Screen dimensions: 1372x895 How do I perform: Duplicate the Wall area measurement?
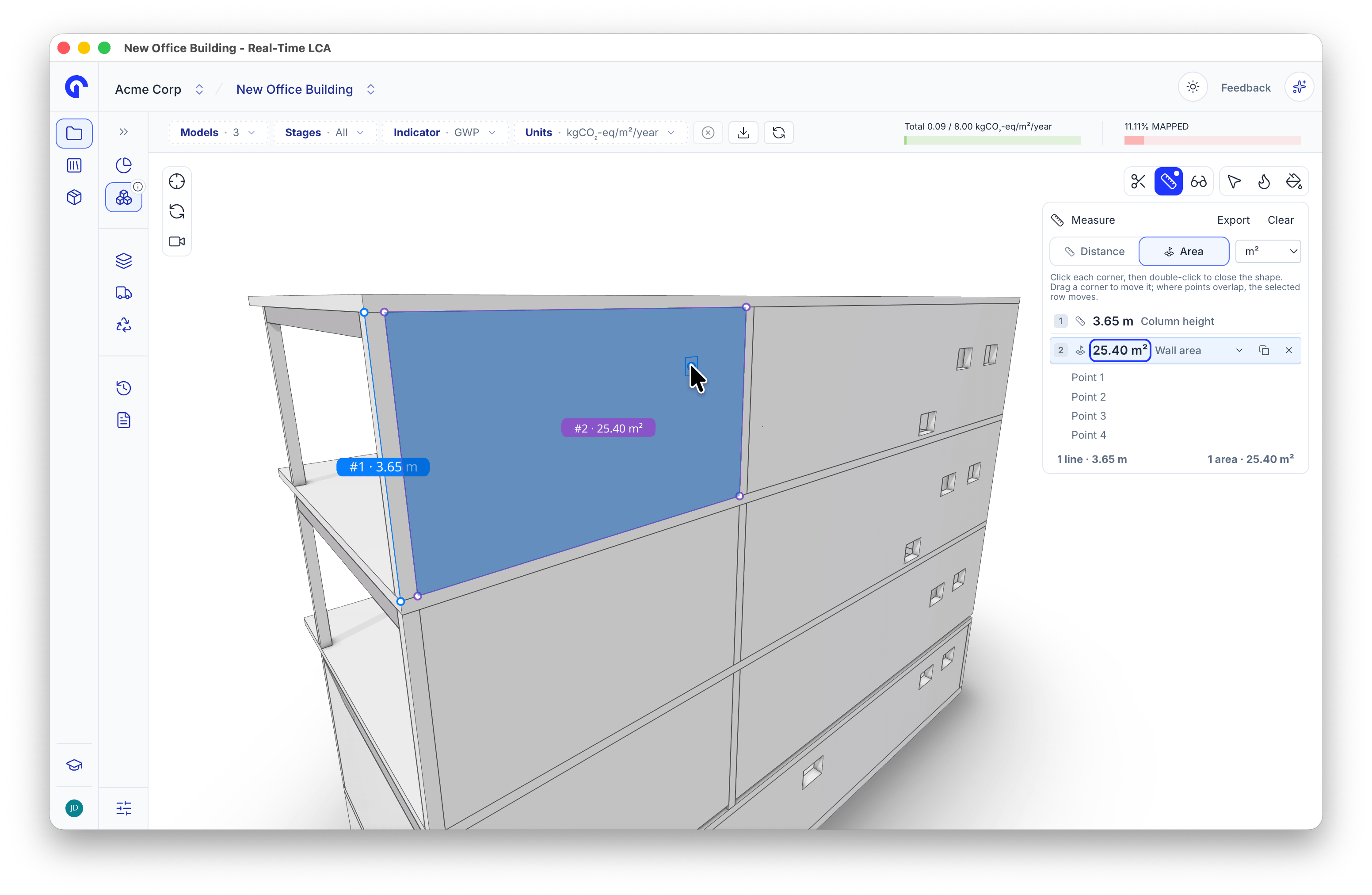1264,351
